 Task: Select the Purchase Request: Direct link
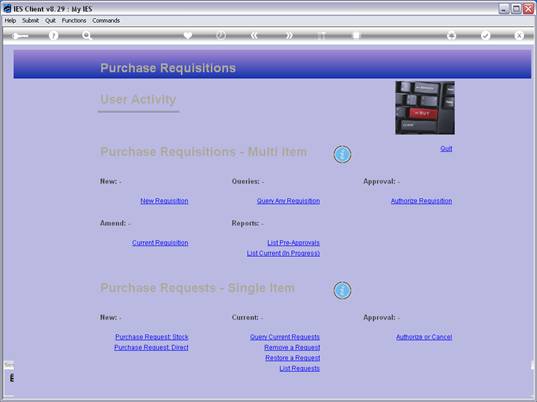[151, 347]
